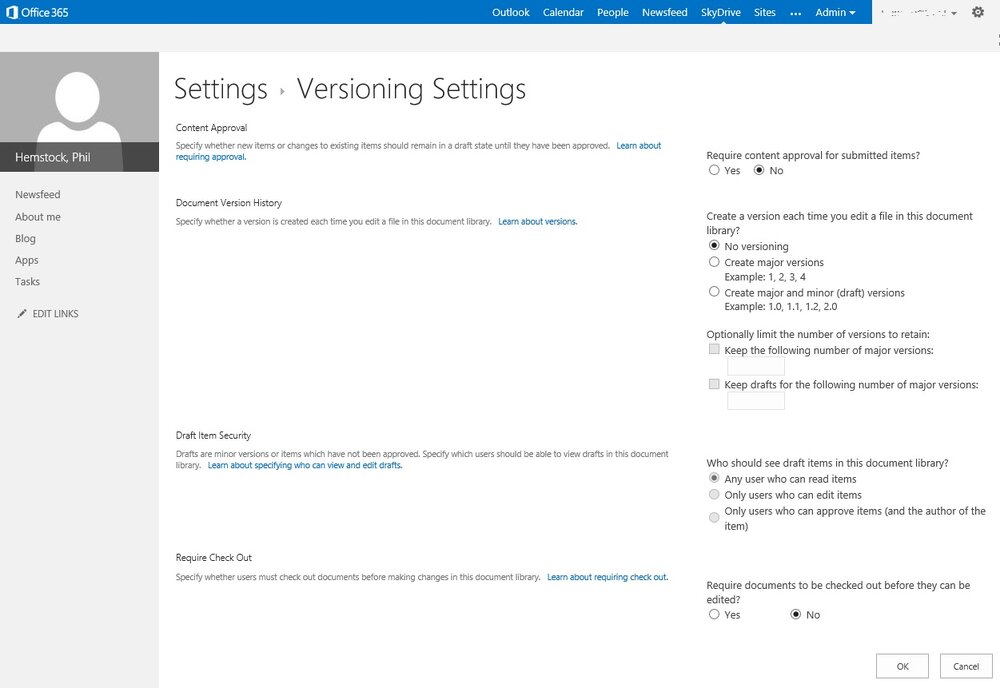Open About me in the sidebar

coord(38,217)
